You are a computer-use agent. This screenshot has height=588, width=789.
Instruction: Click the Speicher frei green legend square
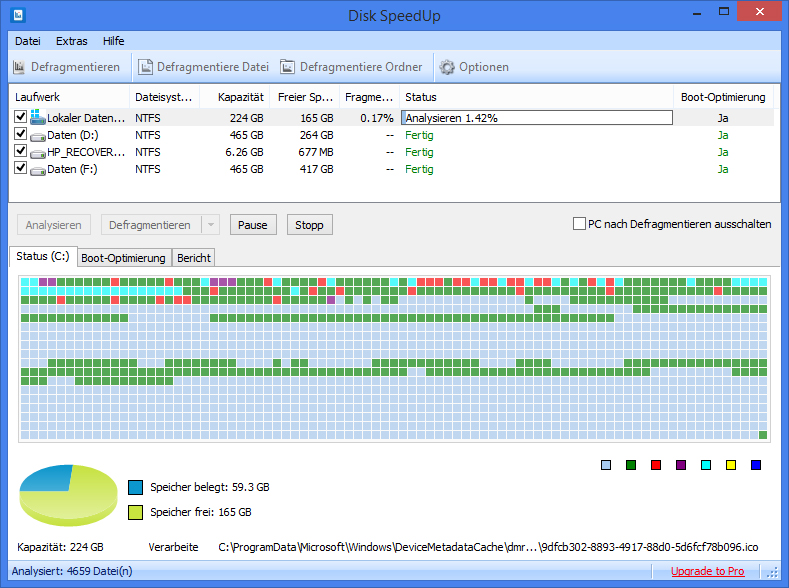(135, 512)
